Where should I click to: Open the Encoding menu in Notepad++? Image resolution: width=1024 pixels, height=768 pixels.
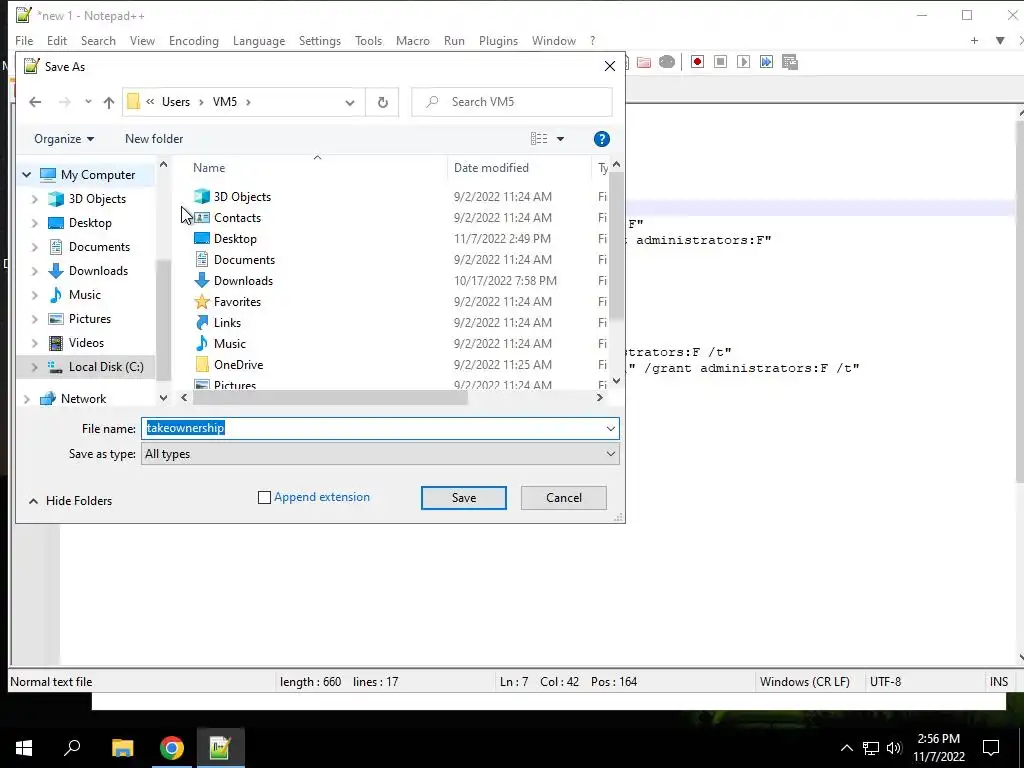coord(193,40)
